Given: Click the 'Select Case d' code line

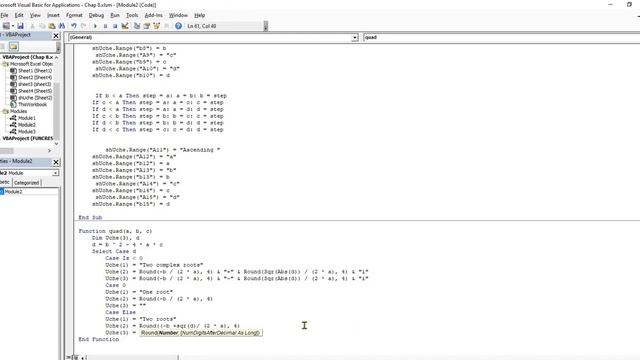Looking at the screenshot, I should tap(114, 251).
